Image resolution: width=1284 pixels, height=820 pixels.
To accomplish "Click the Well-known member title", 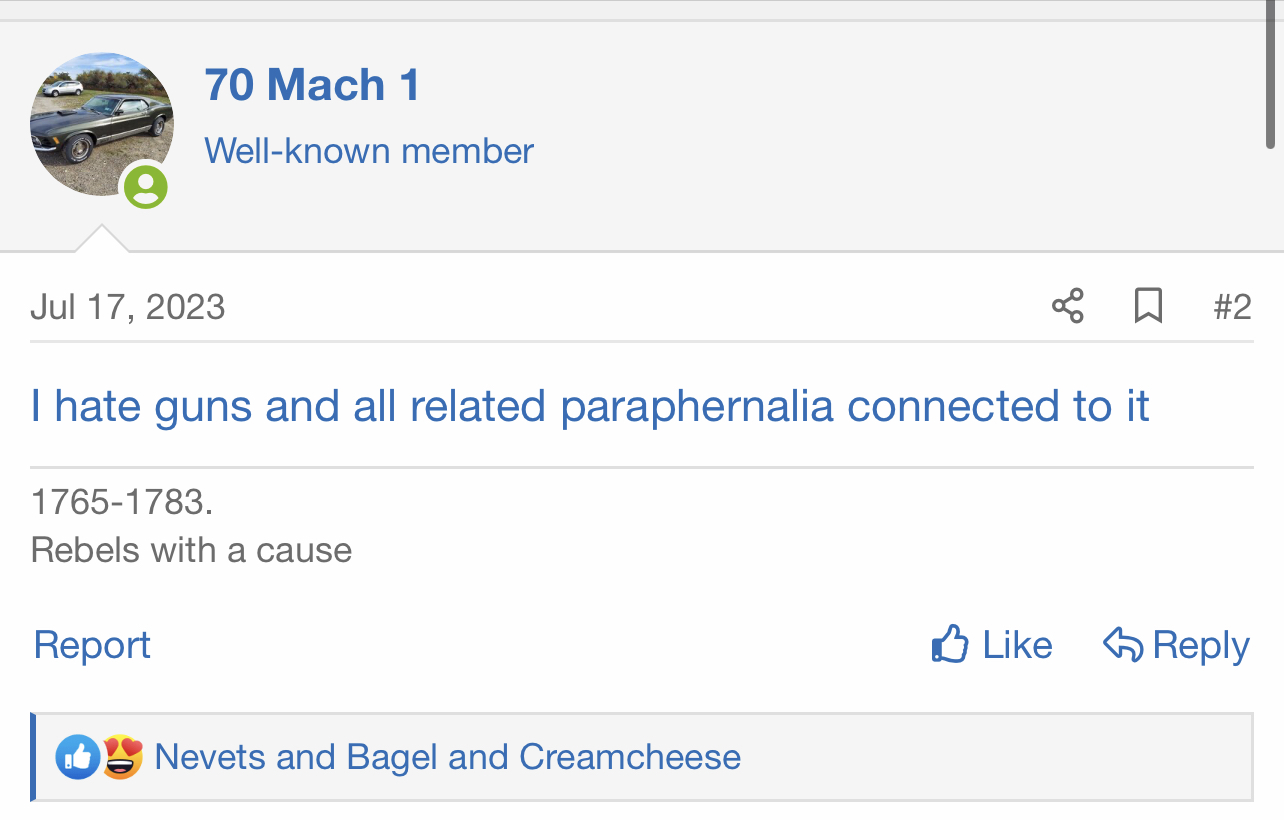I will [369, 151].
